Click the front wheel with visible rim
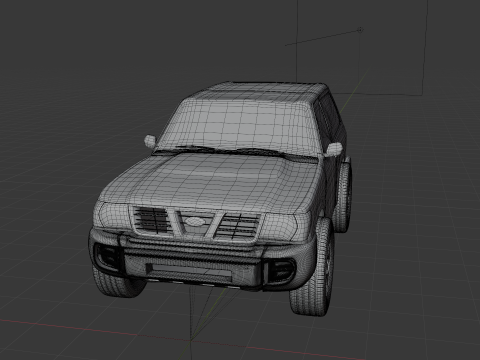The width and height of the screenshot is (480, 360). pos(313,267)
